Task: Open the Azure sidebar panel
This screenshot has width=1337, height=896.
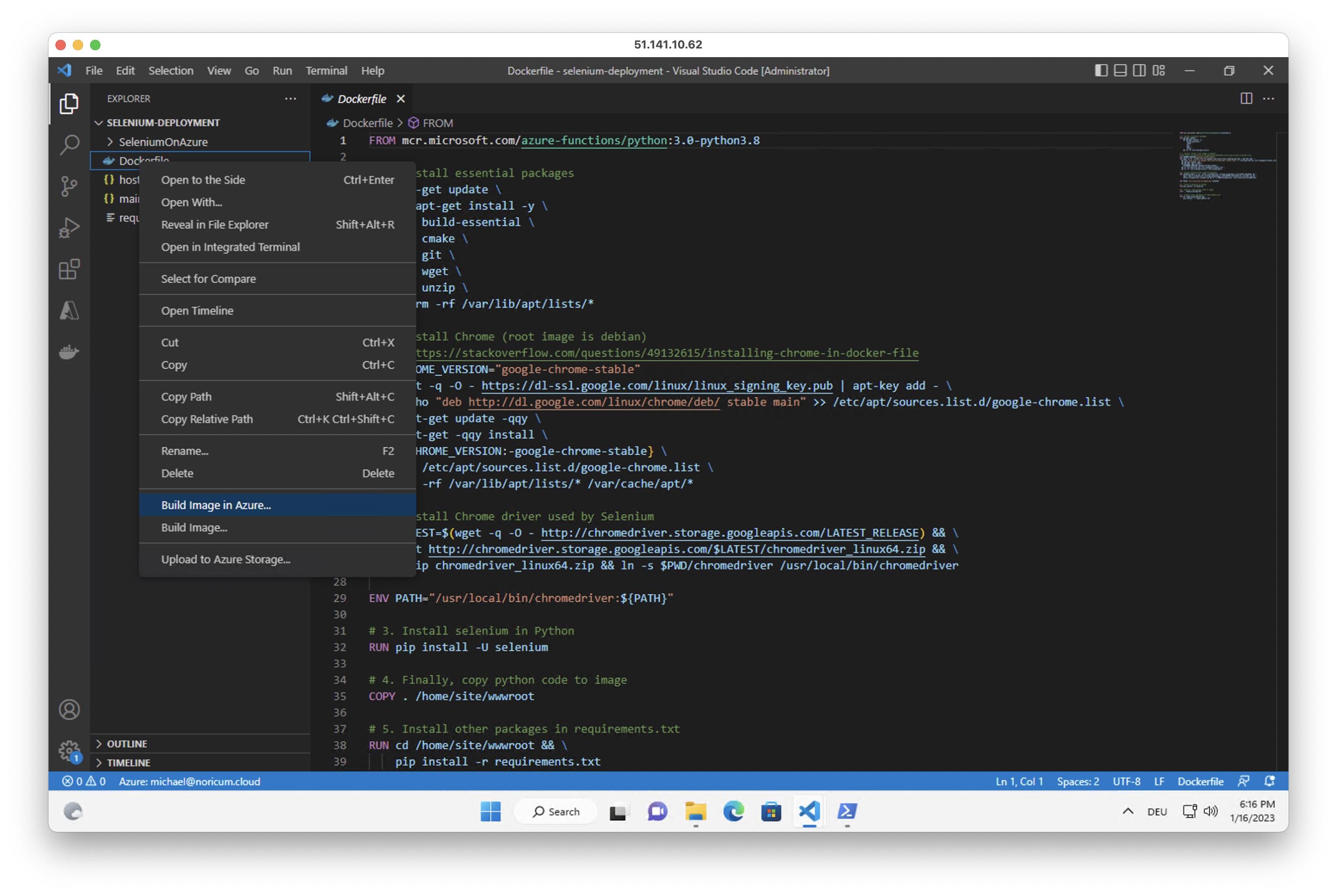Action: (69, 311)
